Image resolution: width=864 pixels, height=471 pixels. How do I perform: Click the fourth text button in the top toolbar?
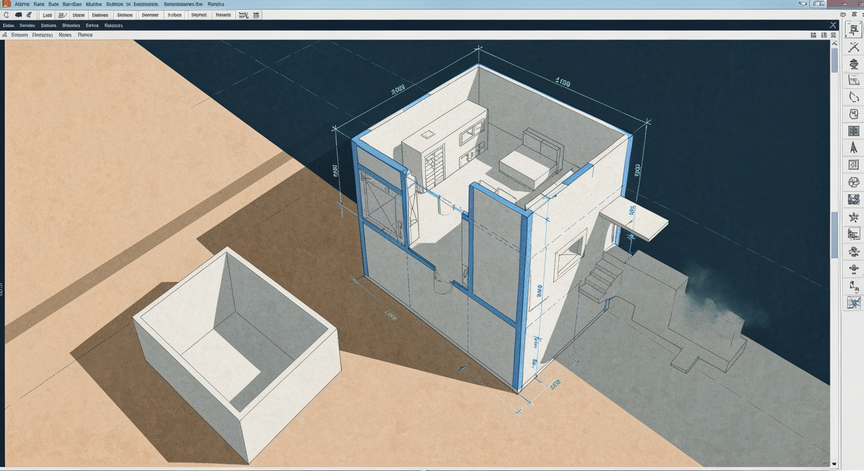point(125,15)
